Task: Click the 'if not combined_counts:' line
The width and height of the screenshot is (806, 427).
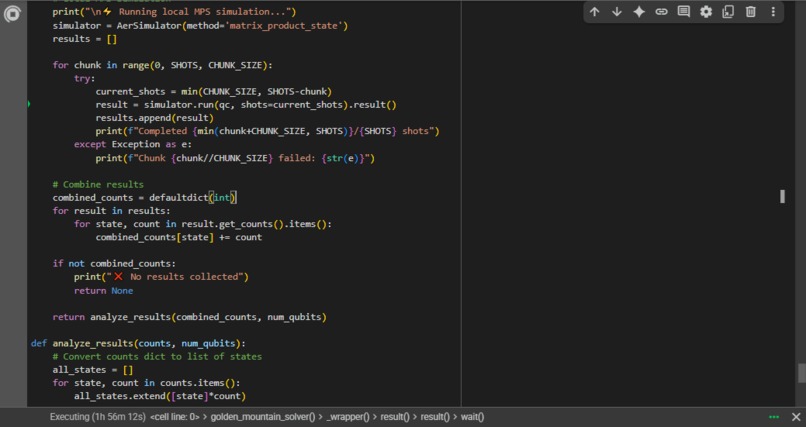Action: tap(114, 264)
